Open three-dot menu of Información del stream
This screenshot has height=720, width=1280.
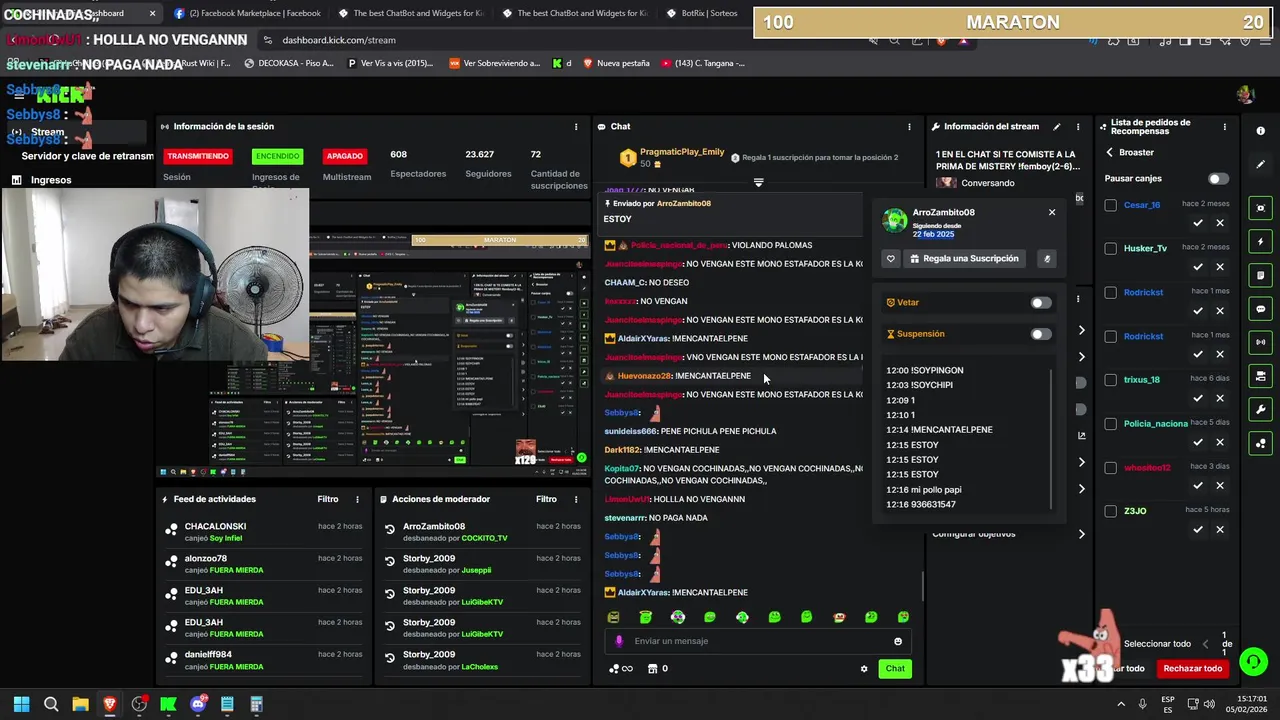(1078, 127)
